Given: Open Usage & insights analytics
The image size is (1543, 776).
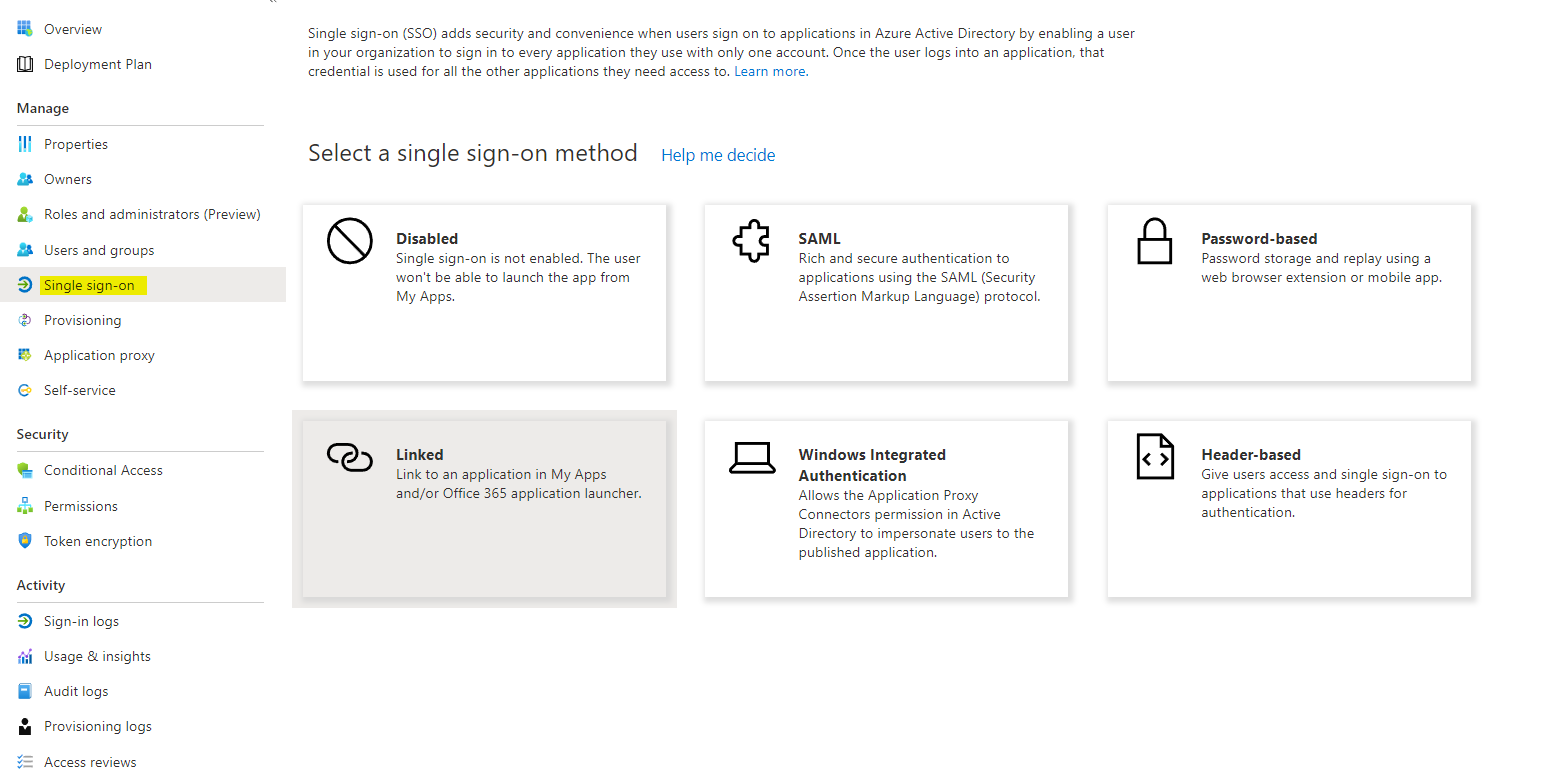Looking at the screenshot, I should [96, 655].
